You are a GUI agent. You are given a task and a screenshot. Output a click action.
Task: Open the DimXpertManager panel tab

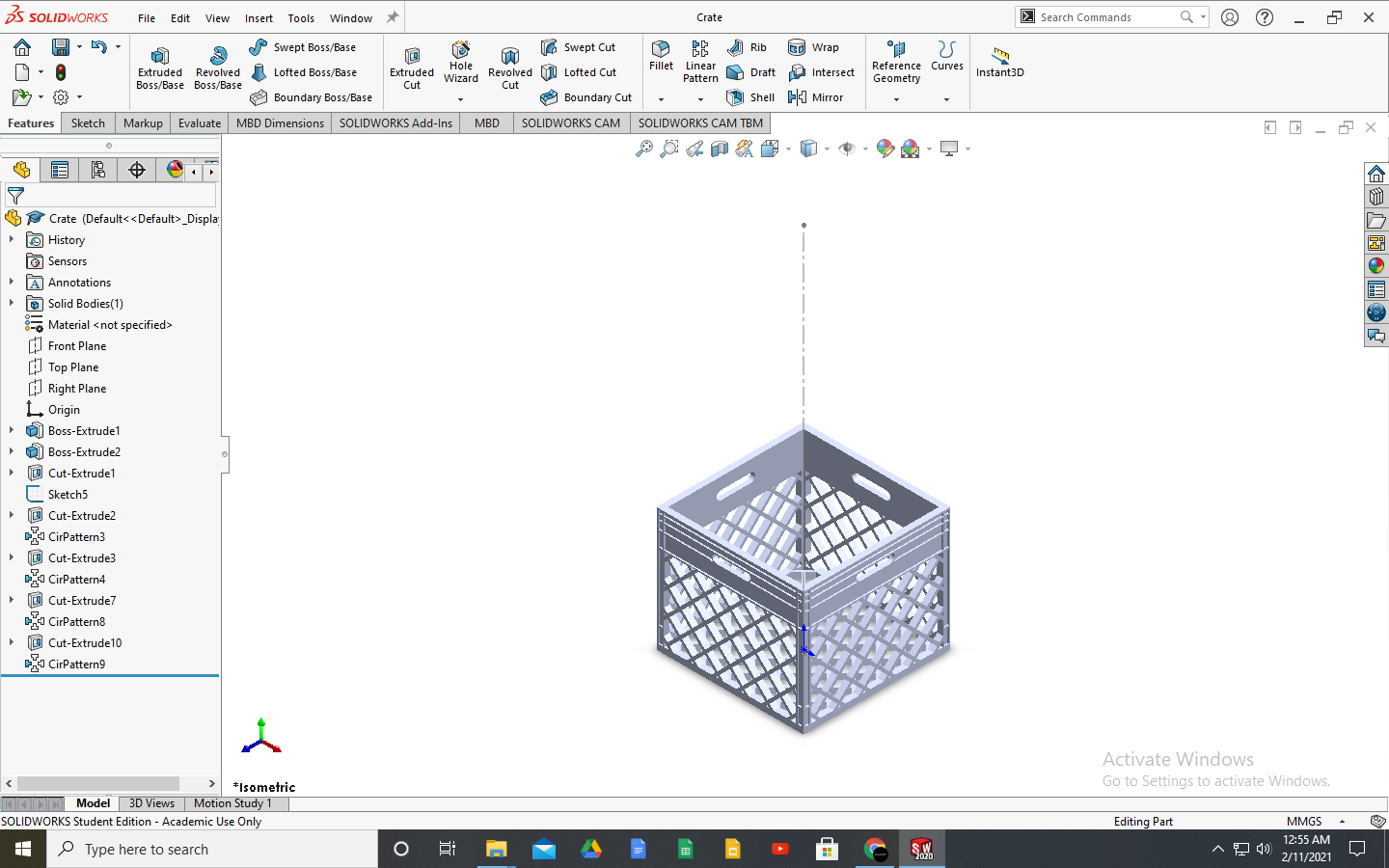click(x=137, y=170)
